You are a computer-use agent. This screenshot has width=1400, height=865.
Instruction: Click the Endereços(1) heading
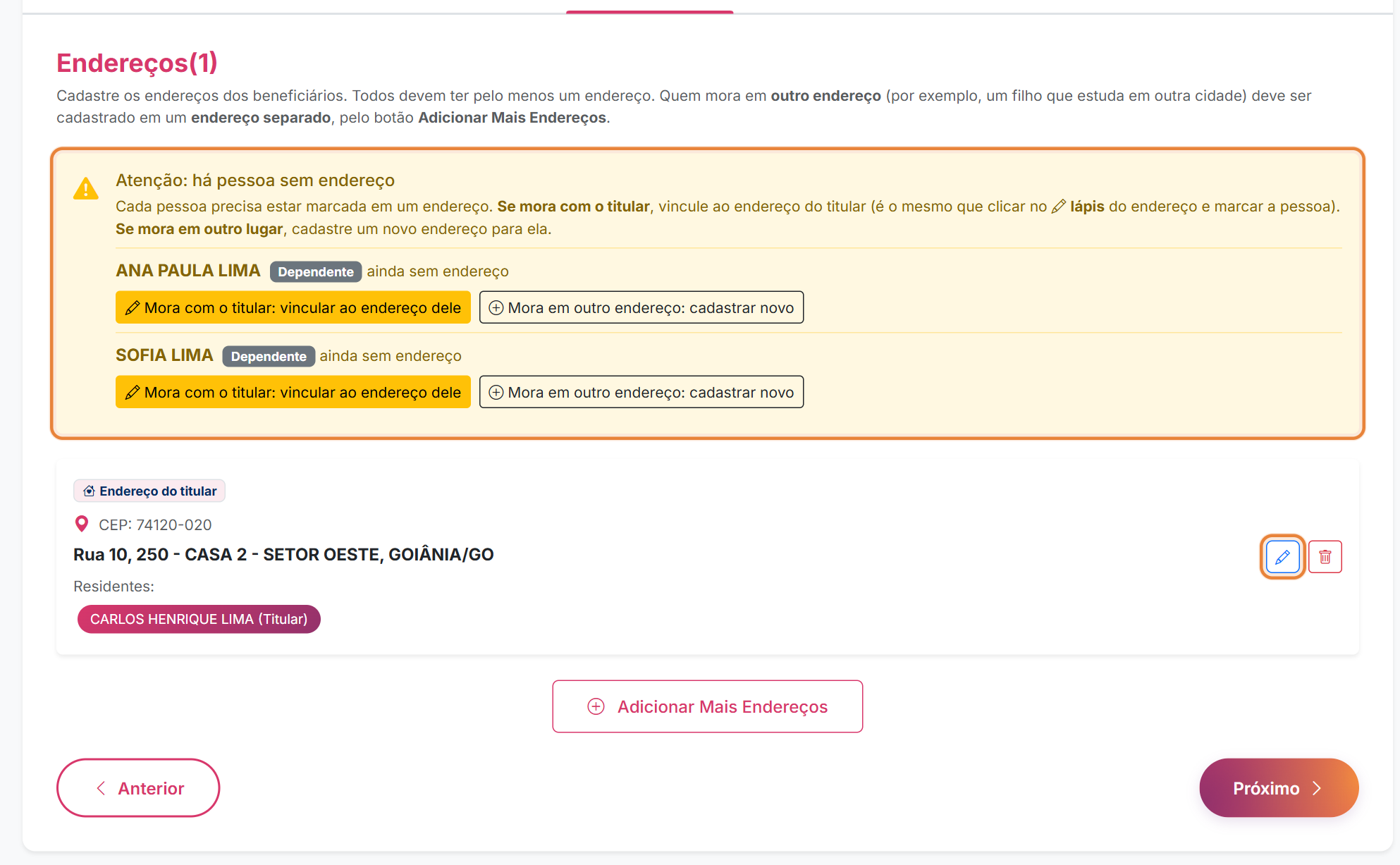tap(137, 63)
